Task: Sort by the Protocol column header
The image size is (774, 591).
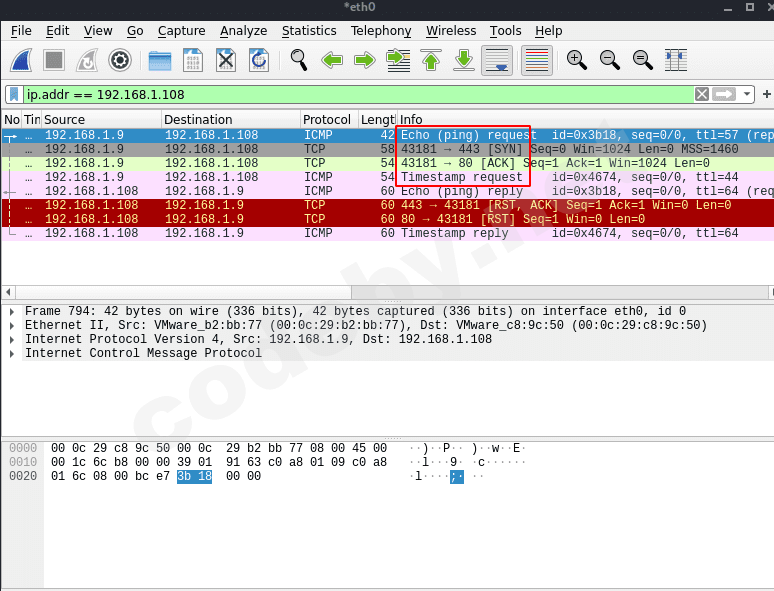Action: (326, 120)
